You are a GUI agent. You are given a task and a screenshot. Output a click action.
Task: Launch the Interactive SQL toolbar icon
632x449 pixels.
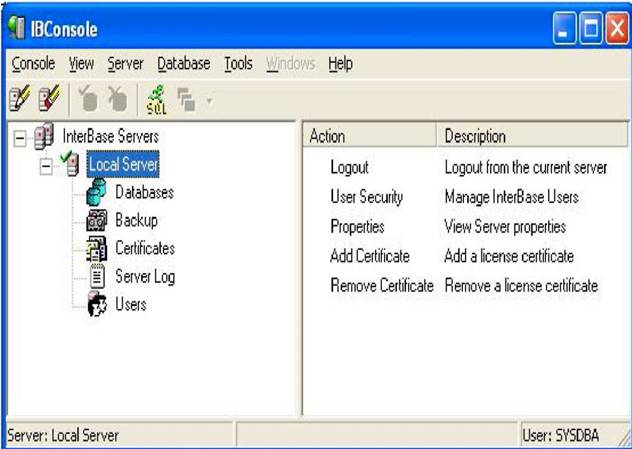tap(156, 99)
